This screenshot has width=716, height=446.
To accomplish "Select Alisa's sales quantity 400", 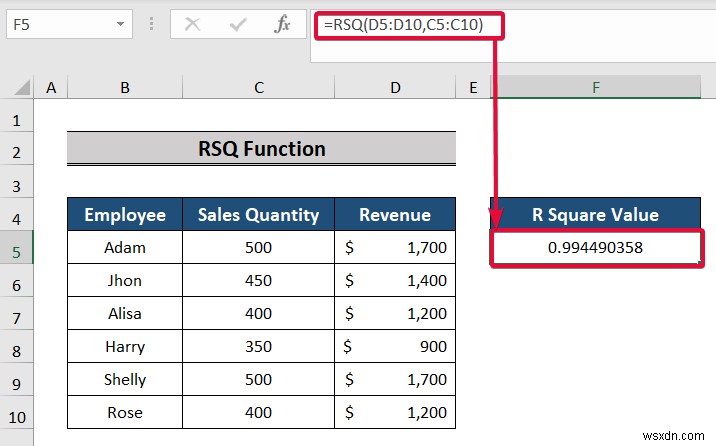I will 258,313.
